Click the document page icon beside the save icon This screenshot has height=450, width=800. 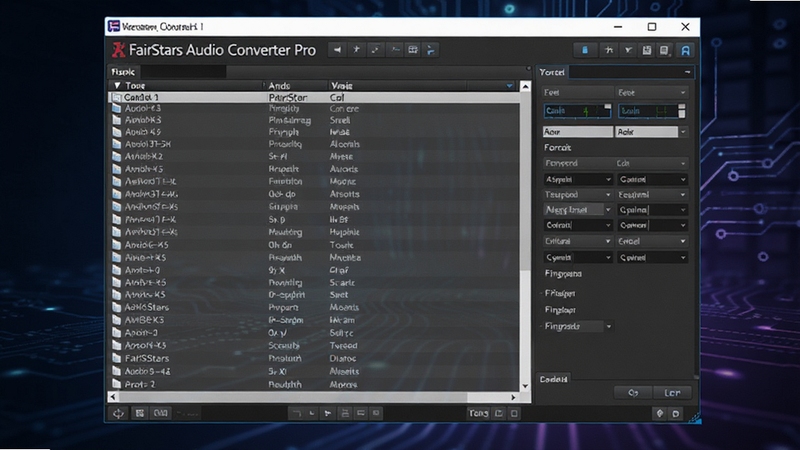(x=664, y=50)
